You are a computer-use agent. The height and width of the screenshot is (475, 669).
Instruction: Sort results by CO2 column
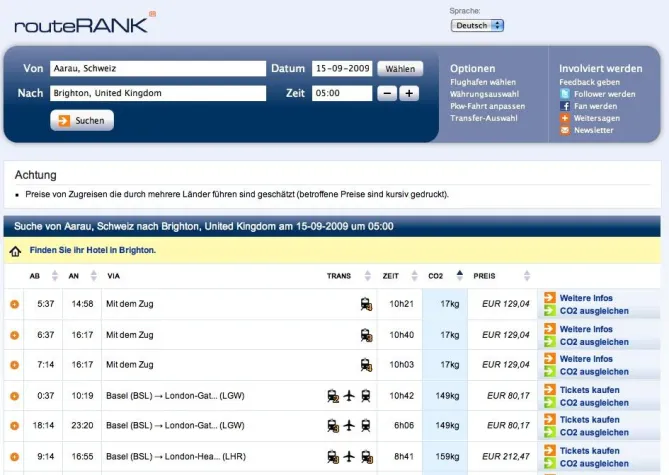click(436, 275)
